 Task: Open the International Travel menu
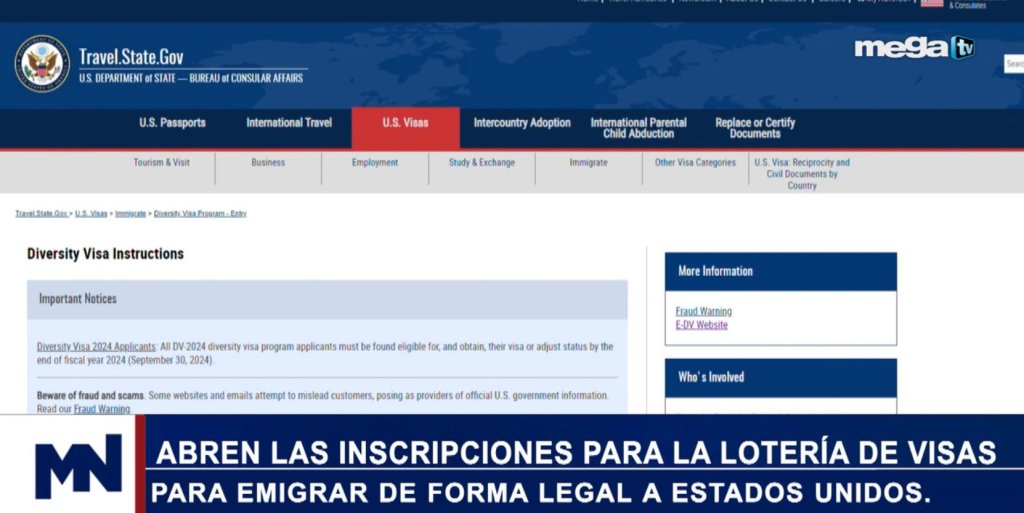point(289,123)
